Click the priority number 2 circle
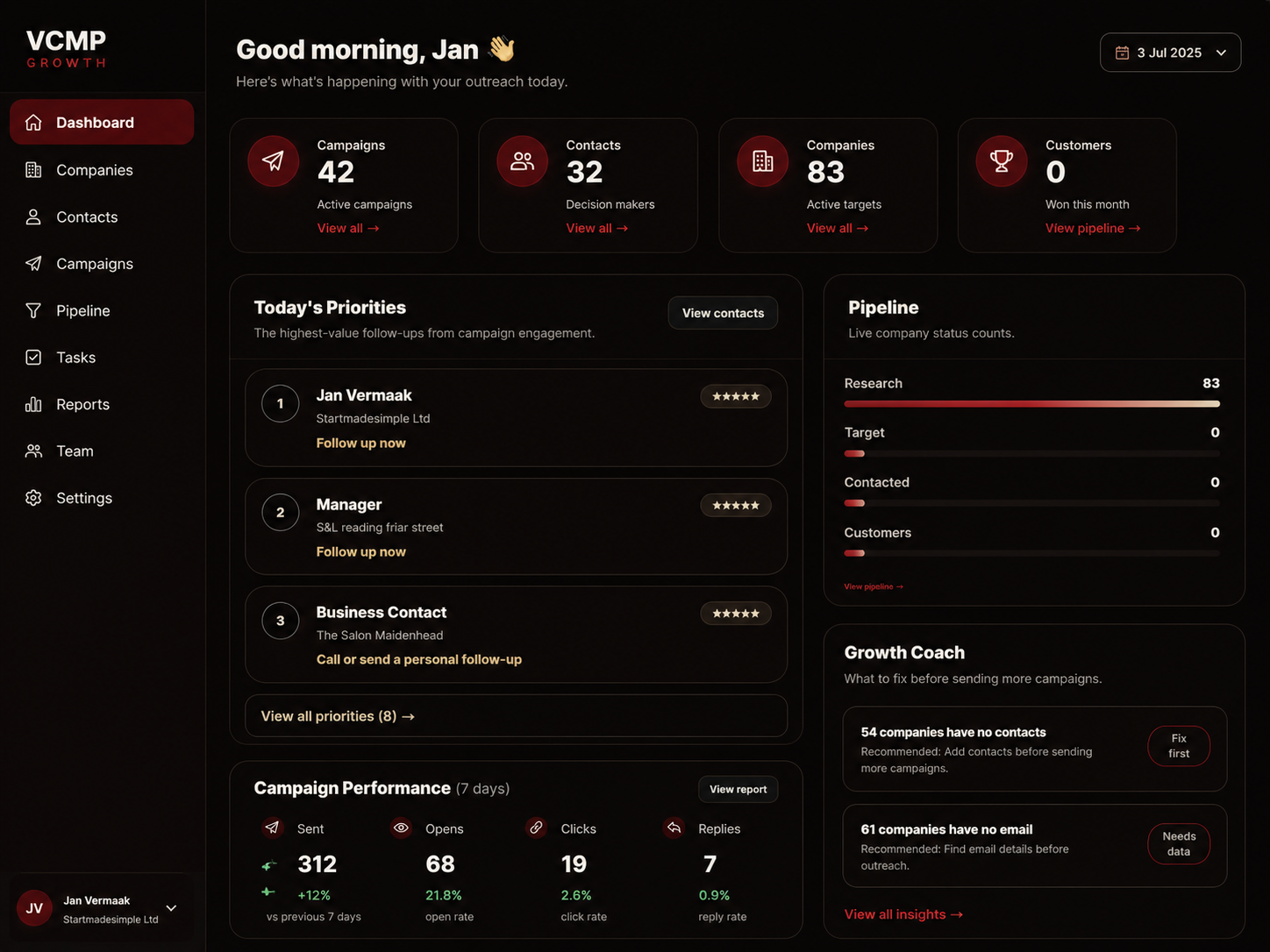This screenshot has width=1270, height=952. pos(281,513)
